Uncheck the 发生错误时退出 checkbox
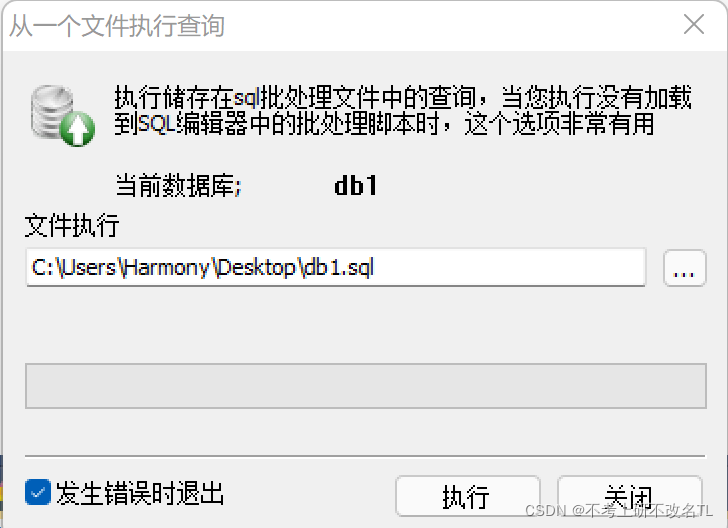The image size is (728, 528). tap(38, 492)
